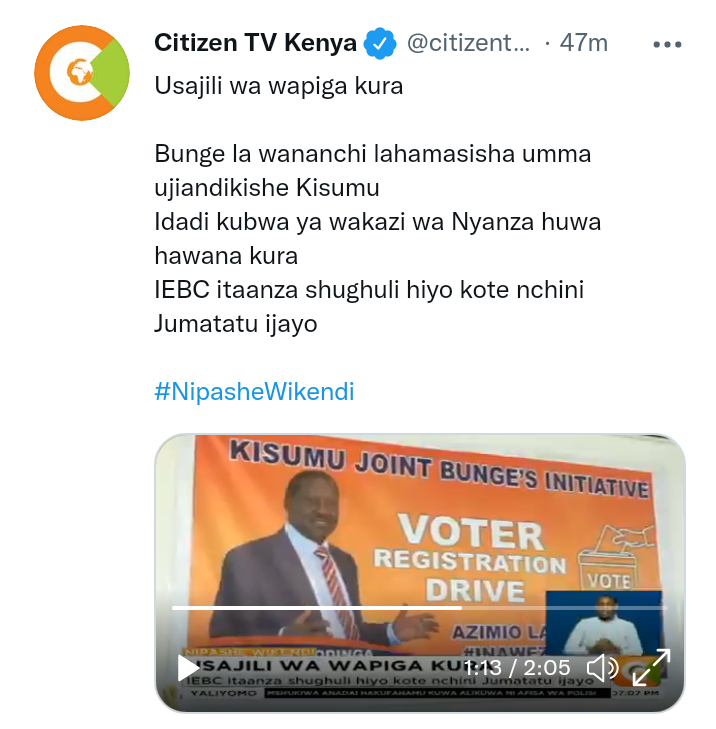Click the end of the video progress track

[665, 608]
